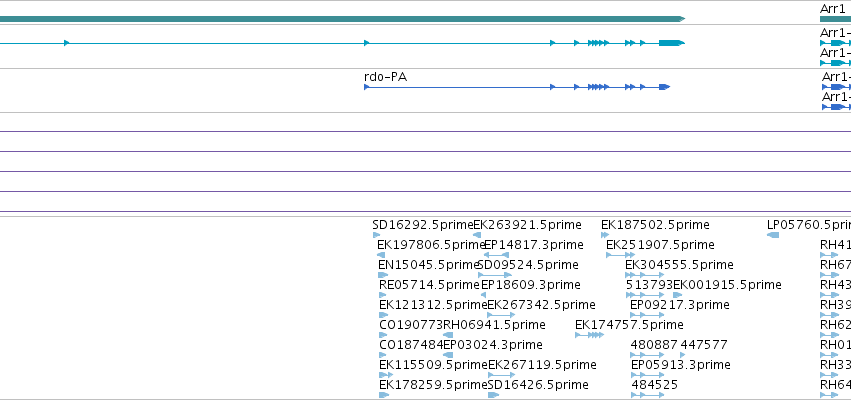Image resolution: width=851 pixels, height=400 pixels.
Task: Click the final exon block of rdo-PA
Action: (664, 87)
